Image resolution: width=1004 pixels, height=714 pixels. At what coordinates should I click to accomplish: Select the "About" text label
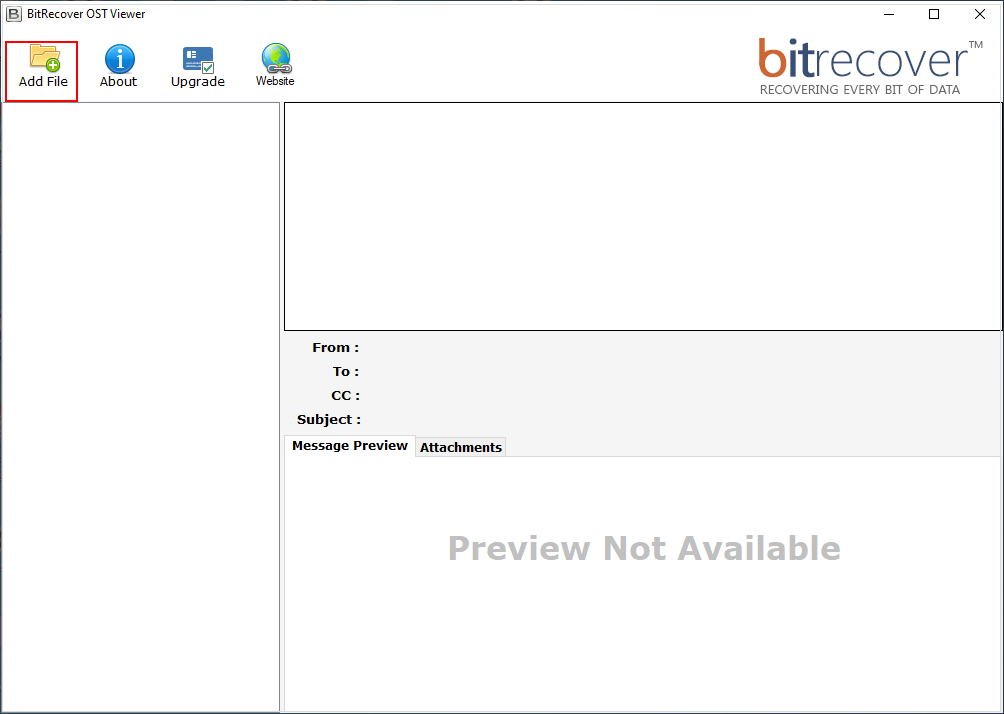118,82
